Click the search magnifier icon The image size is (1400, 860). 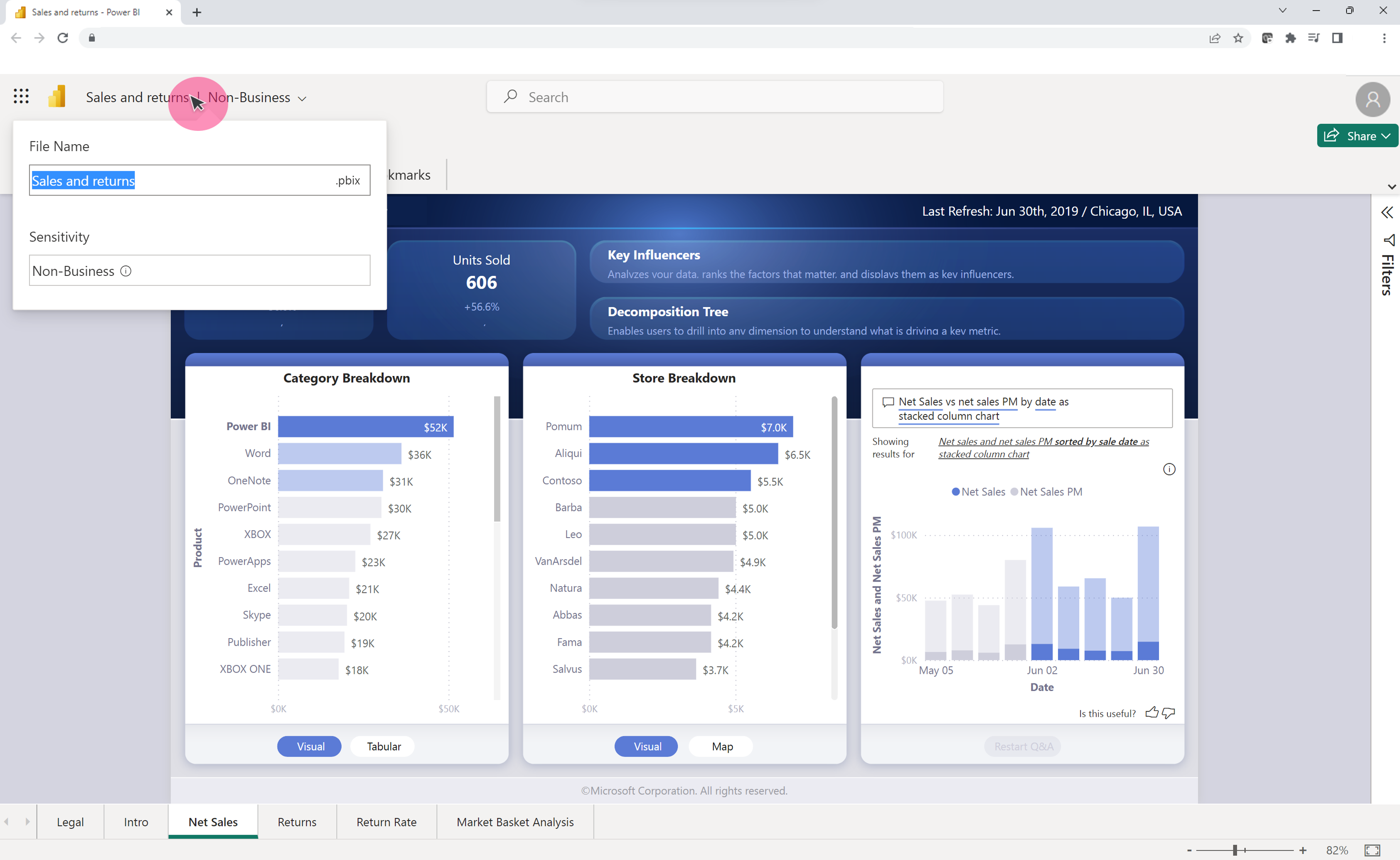pyautogui.click(x=510, y=96)
